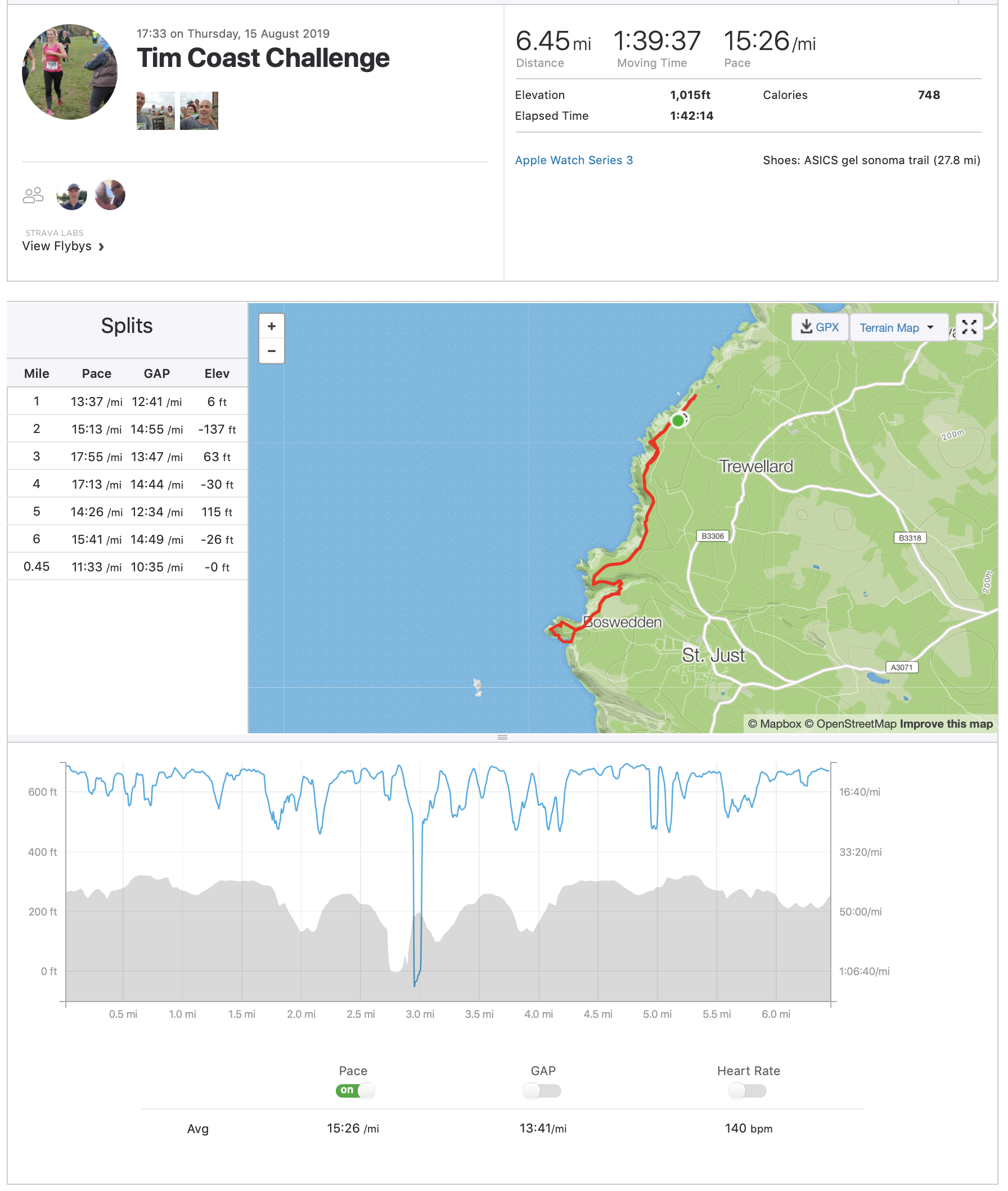Zoom out on the route map
The height and width of the screenshot is (1191, 1008).
272,351
